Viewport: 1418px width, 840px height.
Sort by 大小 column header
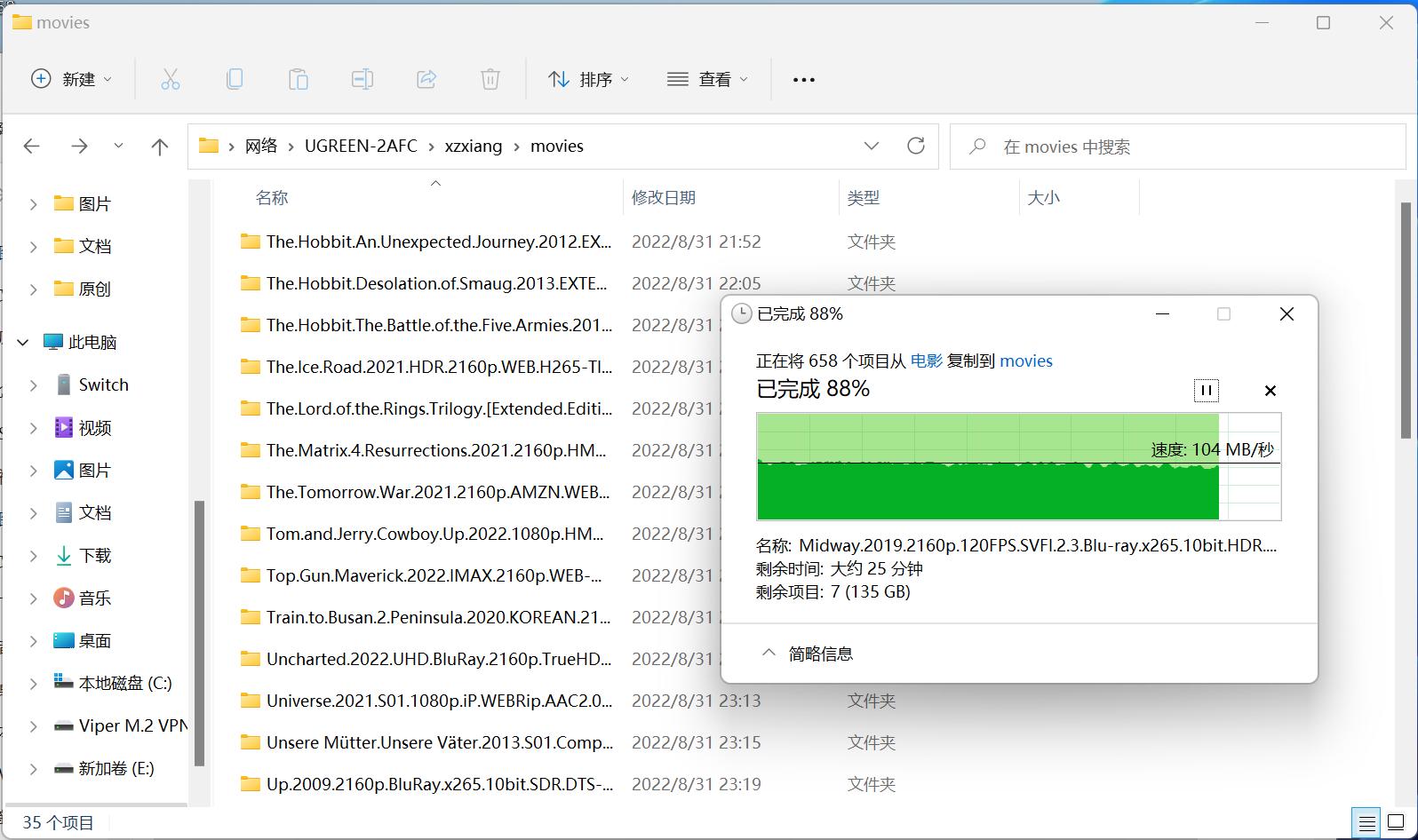pos(1044,198)
